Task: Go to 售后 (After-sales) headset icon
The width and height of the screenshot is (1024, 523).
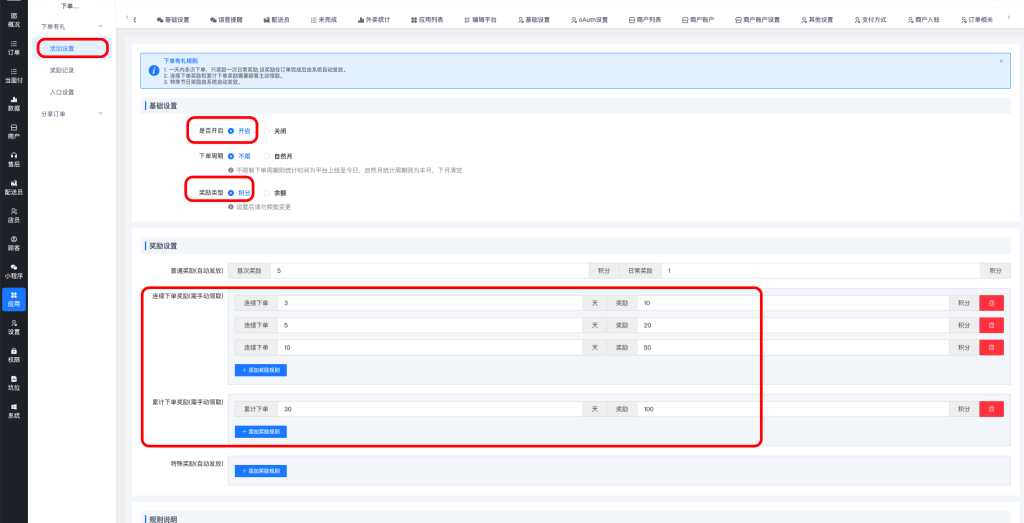Action: point(14,159)
